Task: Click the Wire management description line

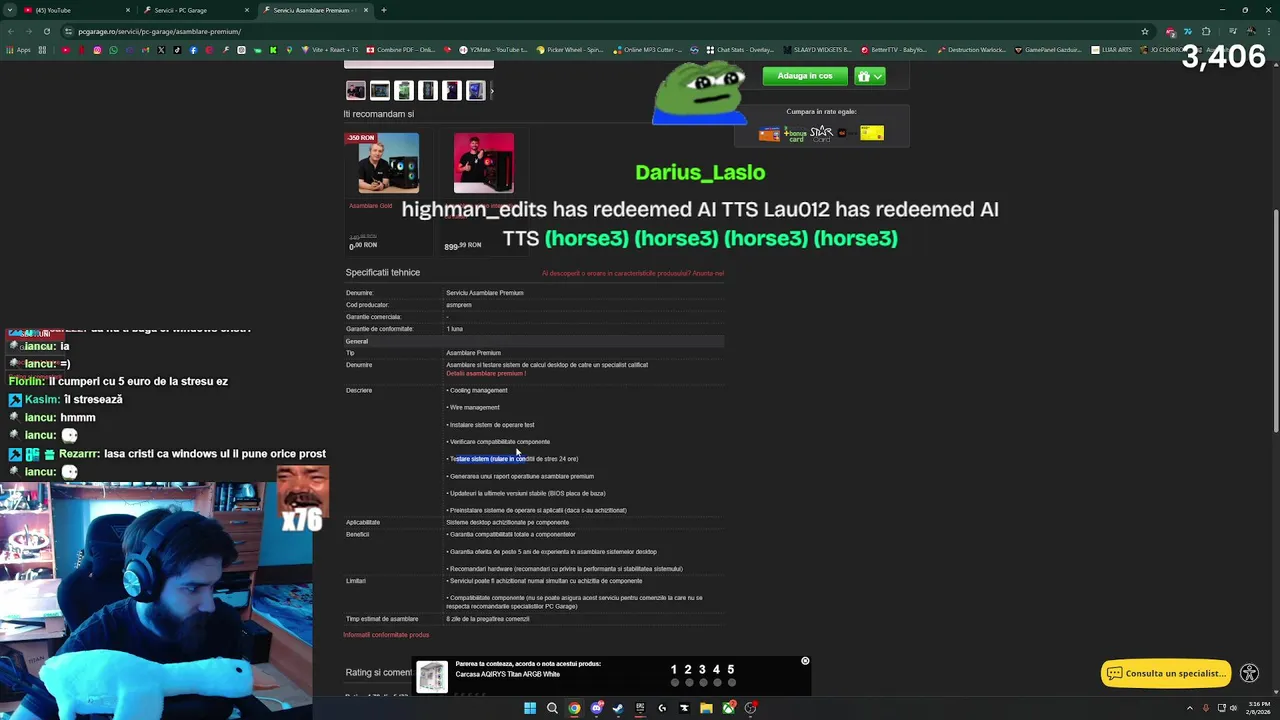Action: point(474,407)
